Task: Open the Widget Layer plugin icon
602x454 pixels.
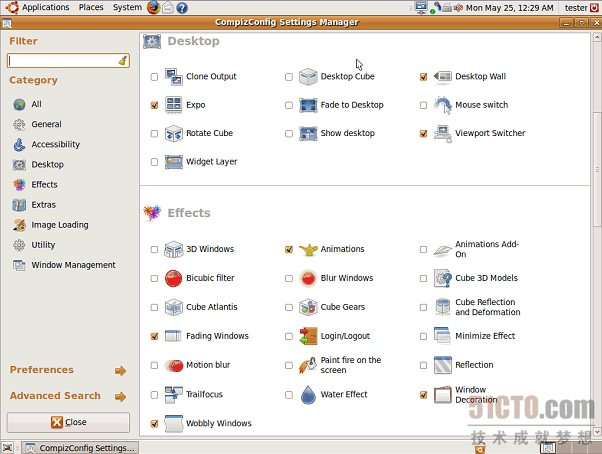Action: [x=174, y=162]
